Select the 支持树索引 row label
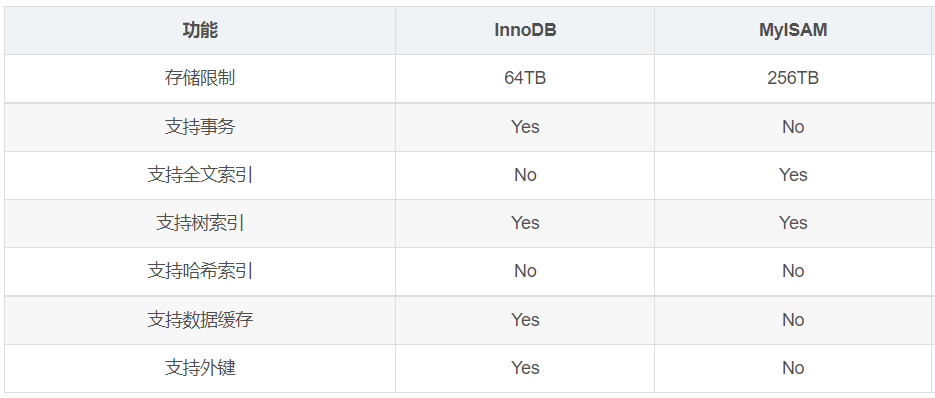The image size is (935, 398). tap(200, 223)
